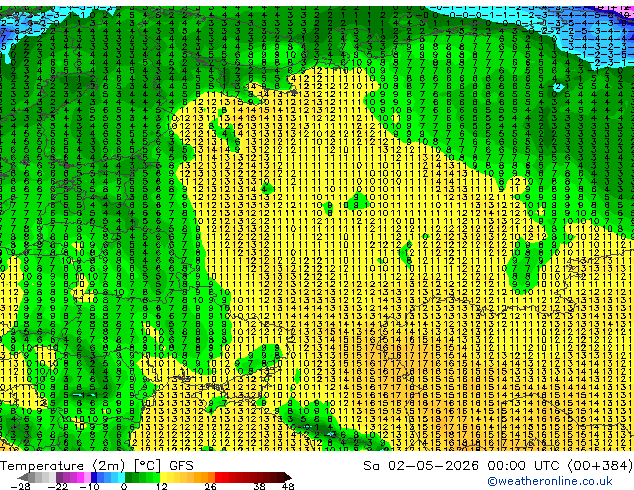Select the gray arrow end of the legend

point(23,477)
